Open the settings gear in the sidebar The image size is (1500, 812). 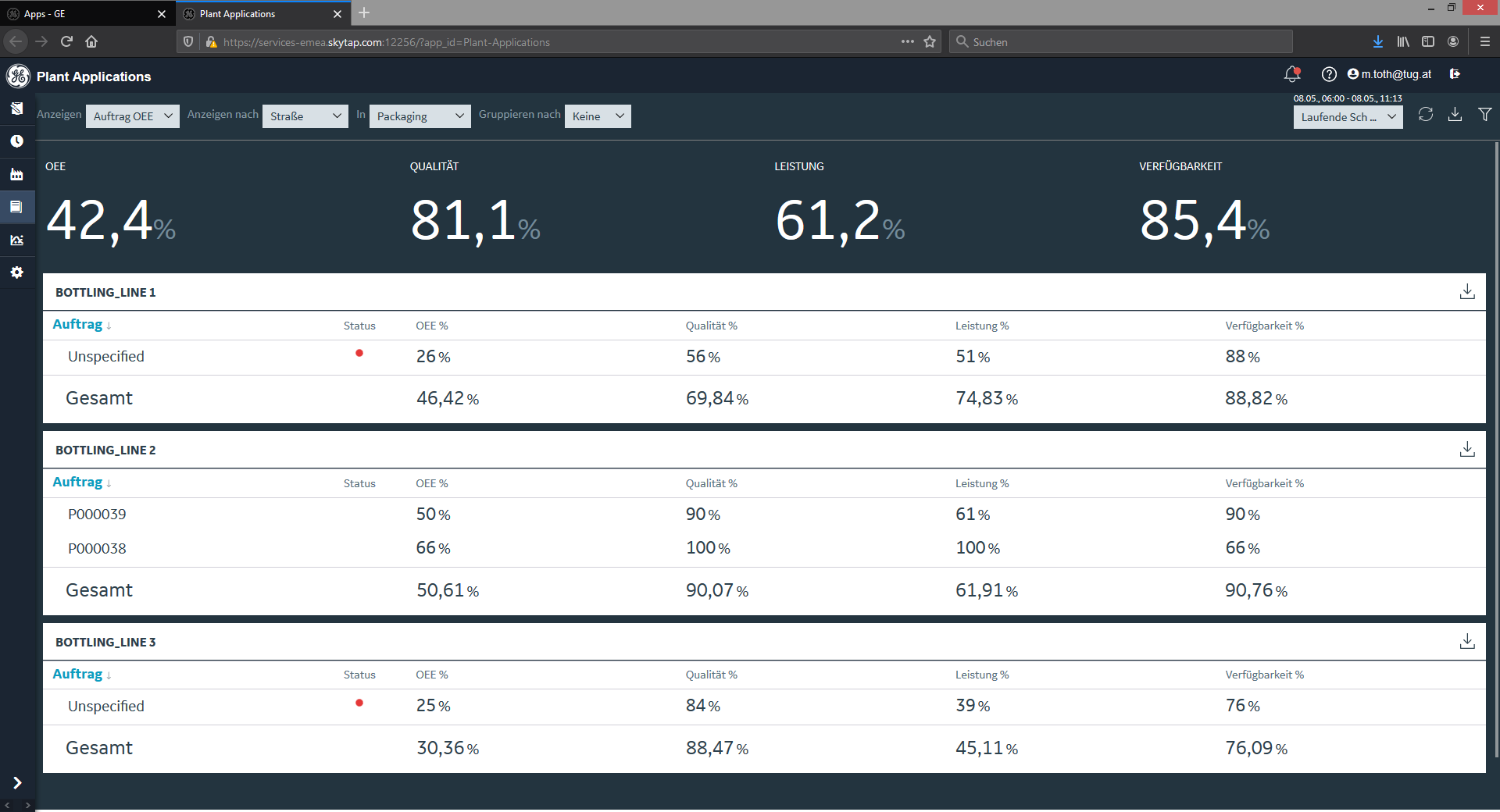pos(16,272)
